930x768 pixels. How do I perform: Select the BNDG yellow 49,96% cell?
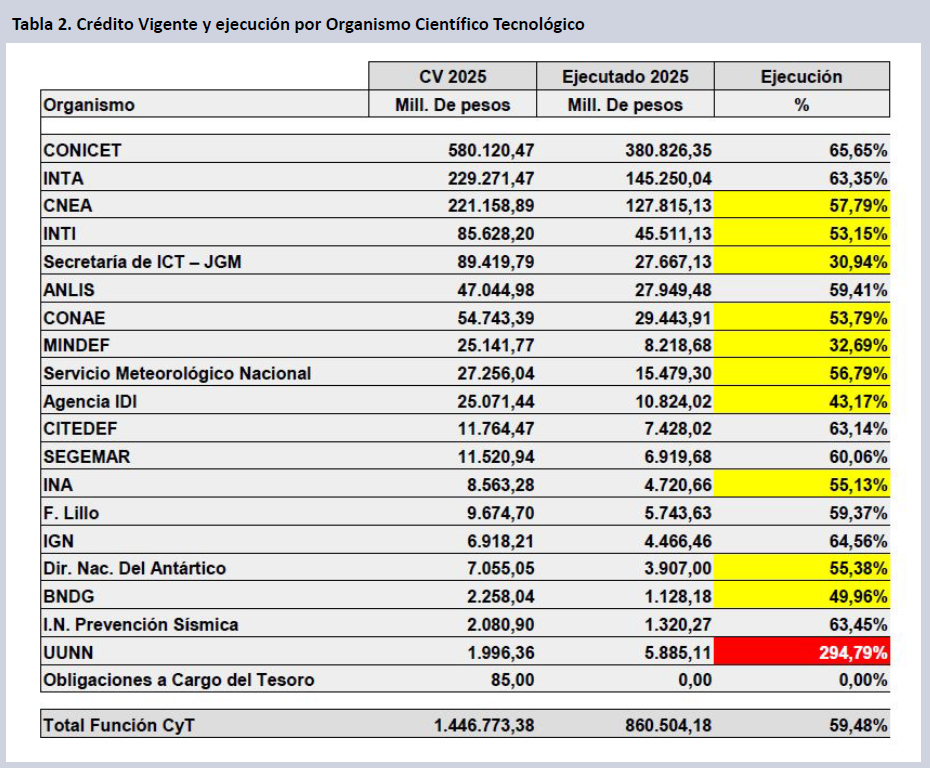pos(802,596)
